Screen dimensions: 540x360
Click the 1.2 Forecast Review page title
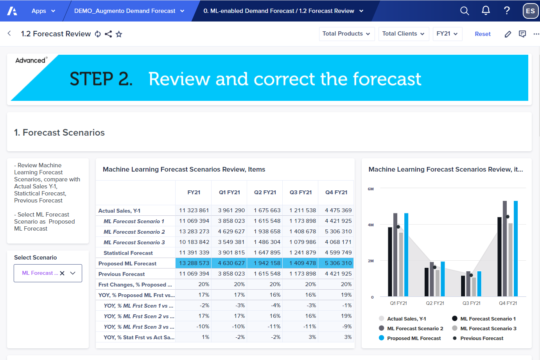click(56, 34)
